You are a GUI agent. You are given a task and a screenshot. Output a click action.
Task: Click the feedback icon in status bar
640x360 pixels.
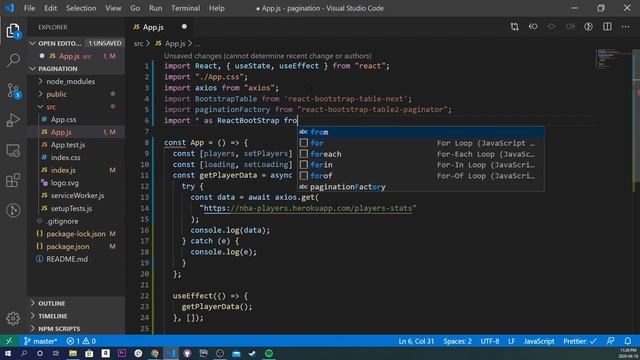coord(611,341)
